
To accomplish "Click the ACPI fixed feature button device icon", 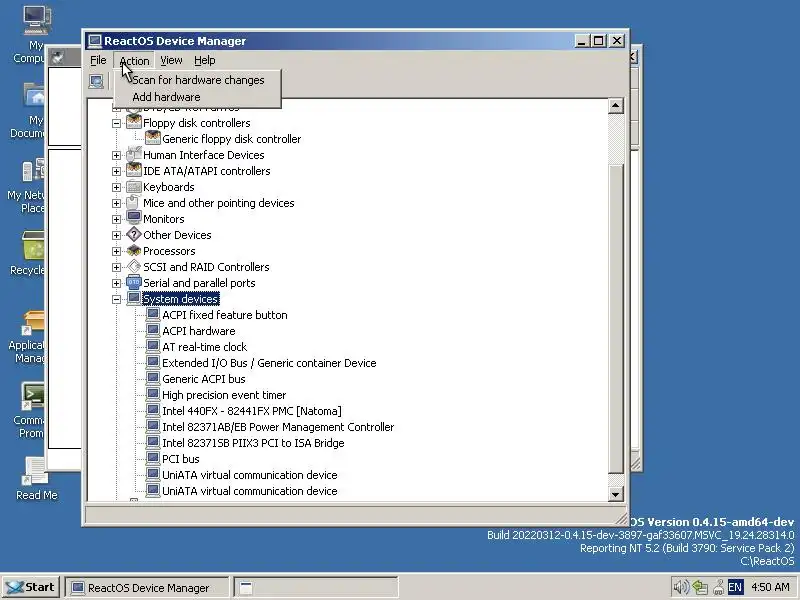I will coord(153,314).
